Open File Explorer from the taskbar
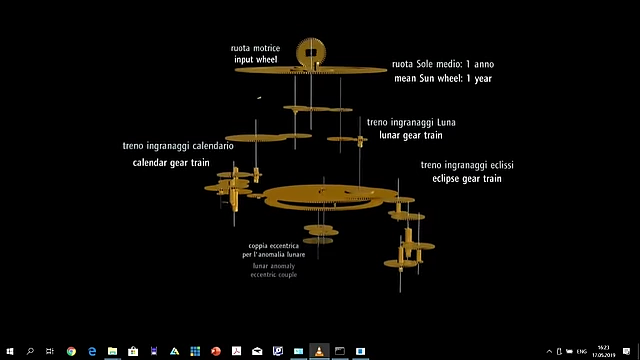 point(113,351)
